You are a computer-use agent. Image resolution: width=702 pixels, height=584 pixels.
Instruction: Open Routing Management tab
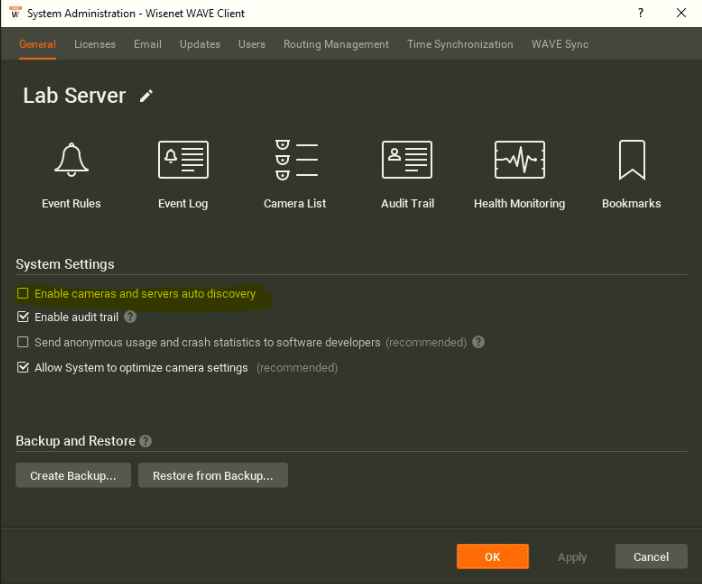point(336,44)
